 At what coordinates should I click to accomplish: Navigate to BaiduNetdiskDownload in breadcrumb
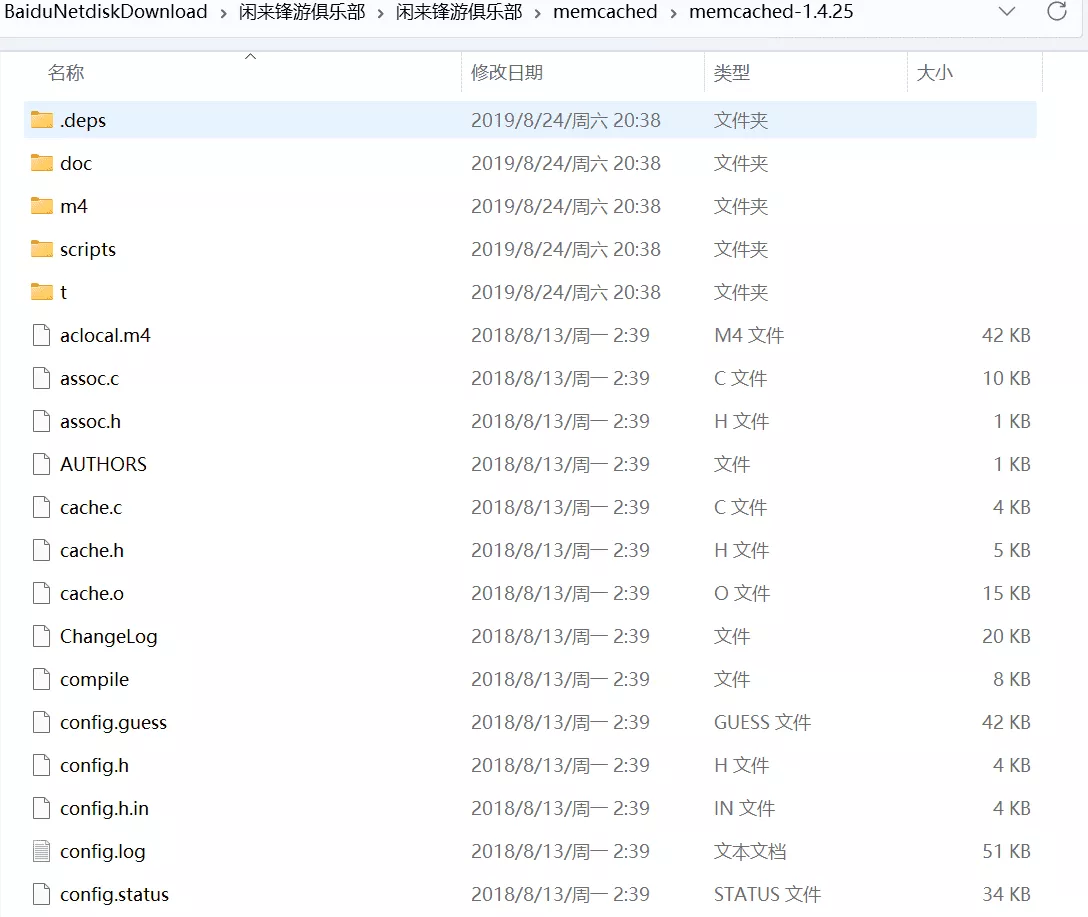[106, 12]
